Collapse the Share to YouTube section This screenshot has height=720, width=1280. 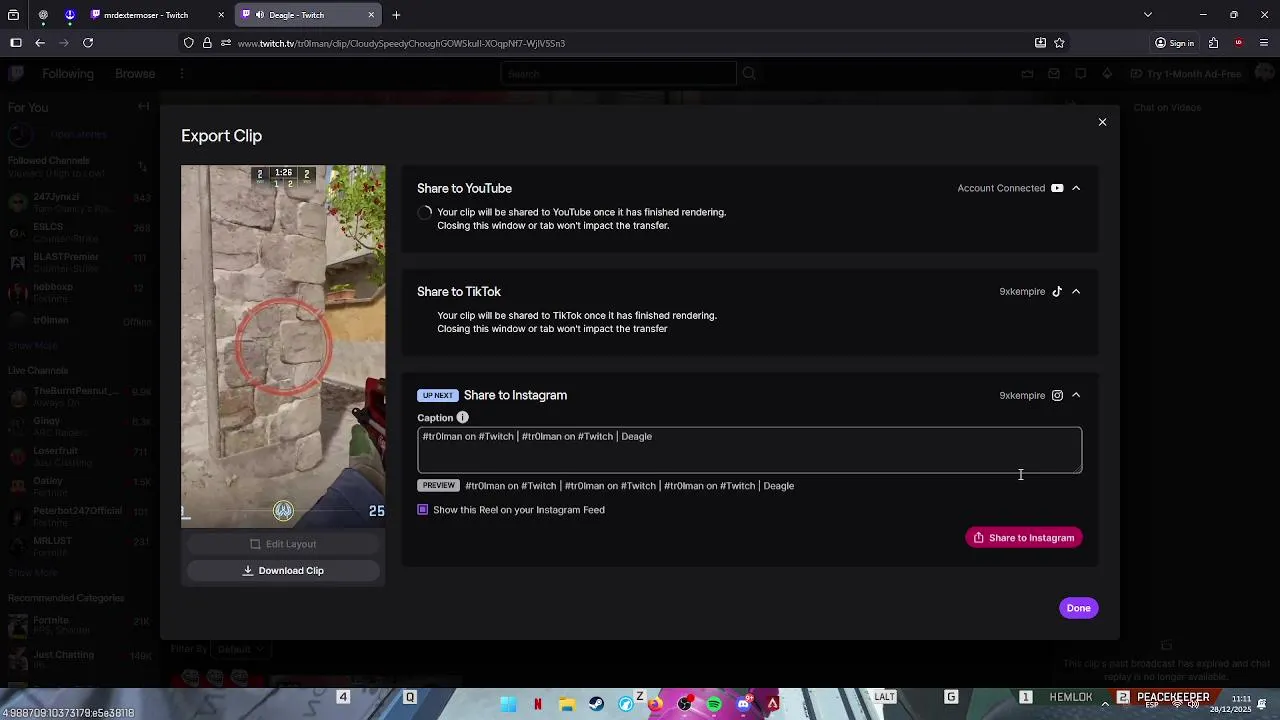[x=1076, y=188]
